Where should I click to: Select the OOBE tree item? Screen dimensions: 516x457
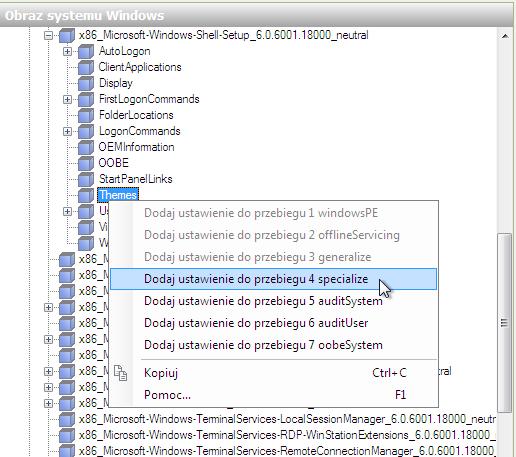pyautogui.click(x=114, y=163)
